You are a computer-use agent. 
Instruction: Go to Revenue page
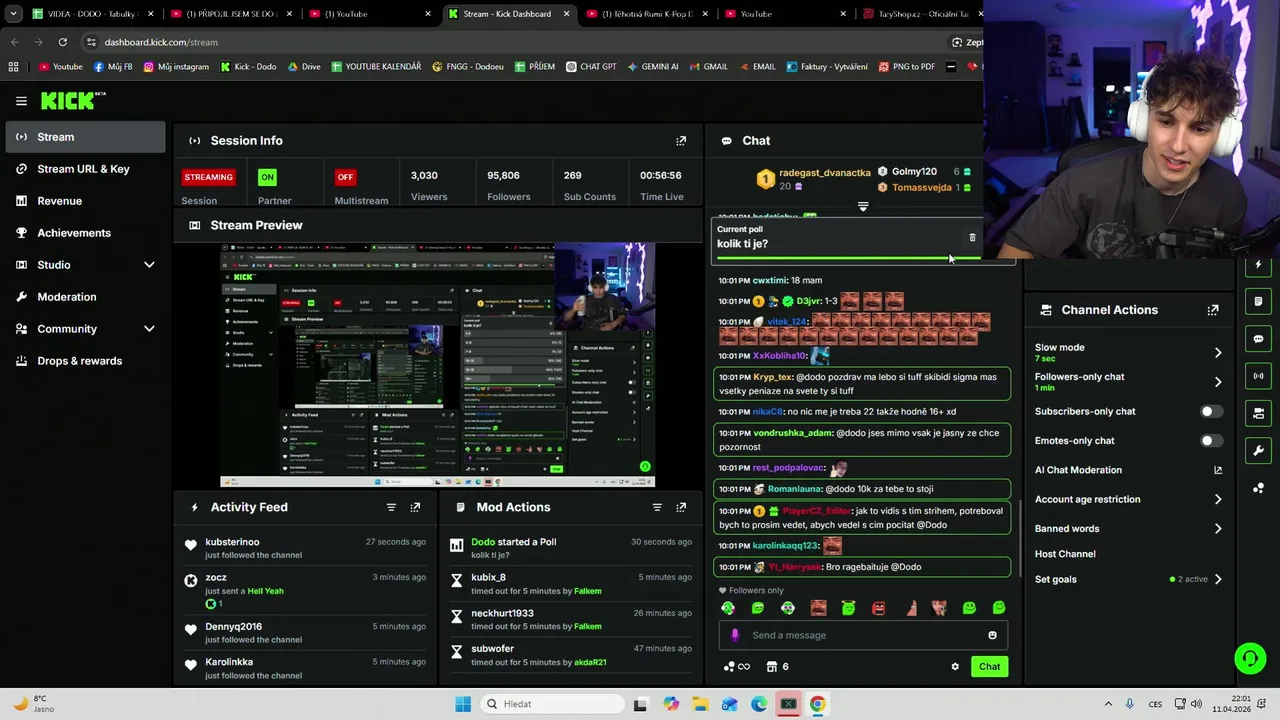(85, 201)
